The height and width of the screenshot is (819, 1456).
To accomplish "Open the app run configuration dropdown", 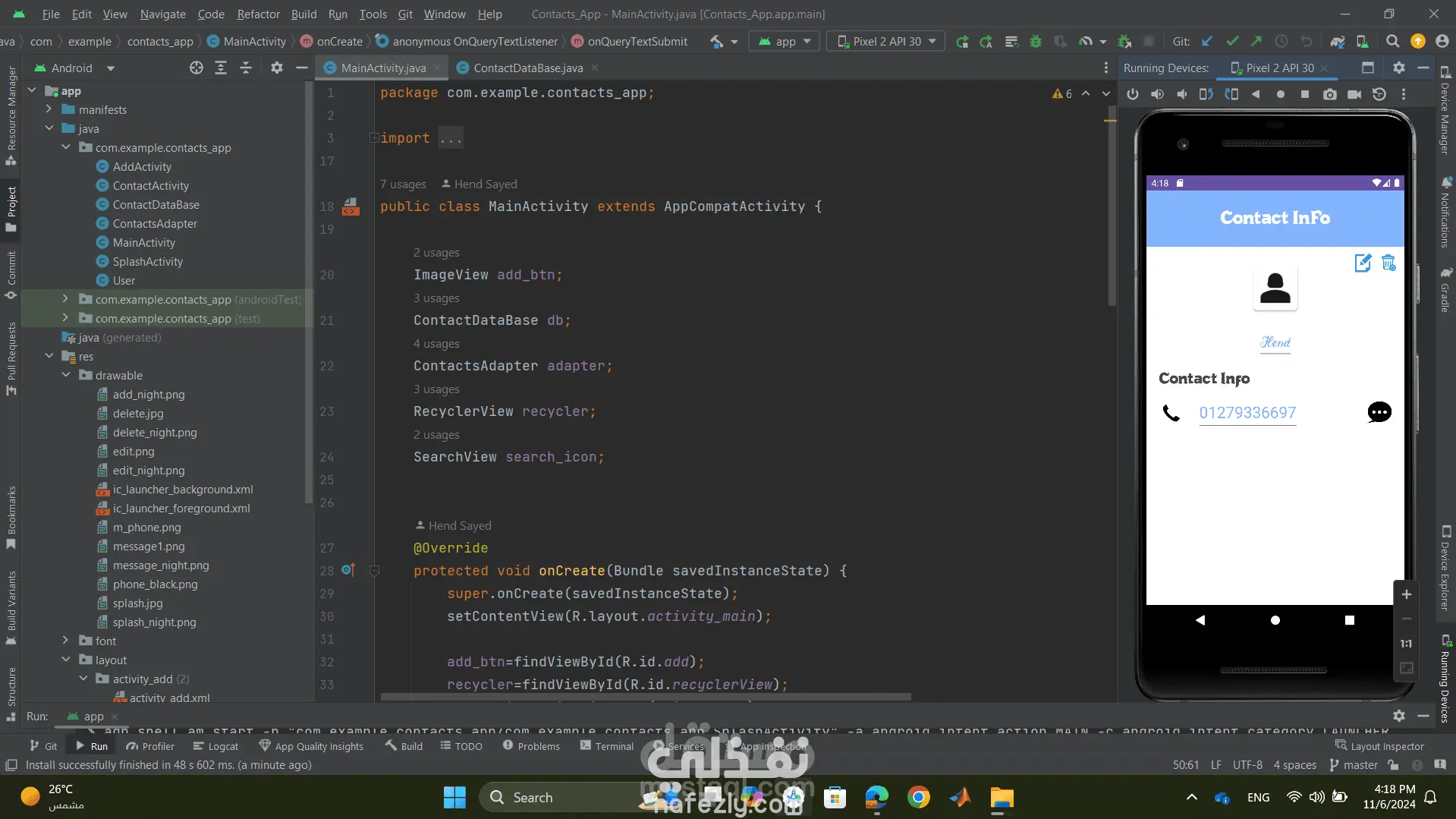I will 785,42.
